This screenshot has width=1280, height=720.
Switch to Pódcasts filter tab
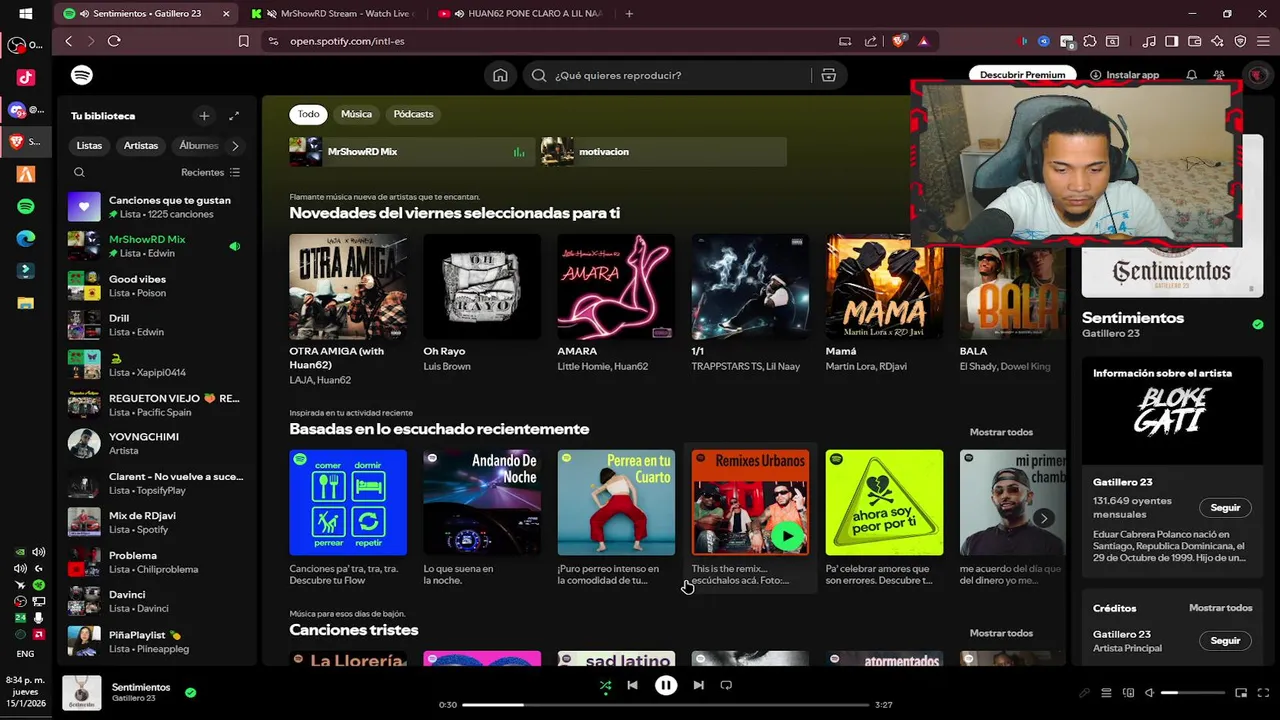point(413,114)
